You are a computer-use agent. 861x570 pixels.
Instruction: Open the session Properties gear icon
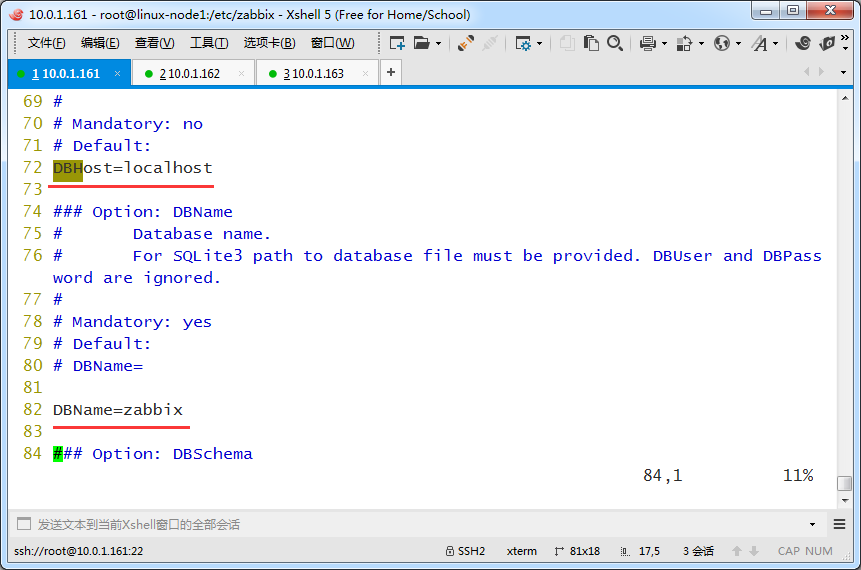coord(523,43)
